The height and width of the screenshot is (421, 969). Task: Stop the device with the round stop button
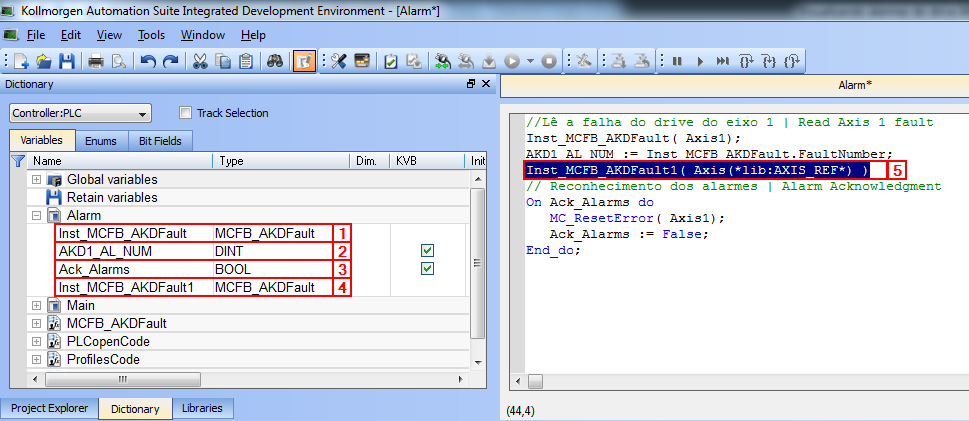pos(549,61)
